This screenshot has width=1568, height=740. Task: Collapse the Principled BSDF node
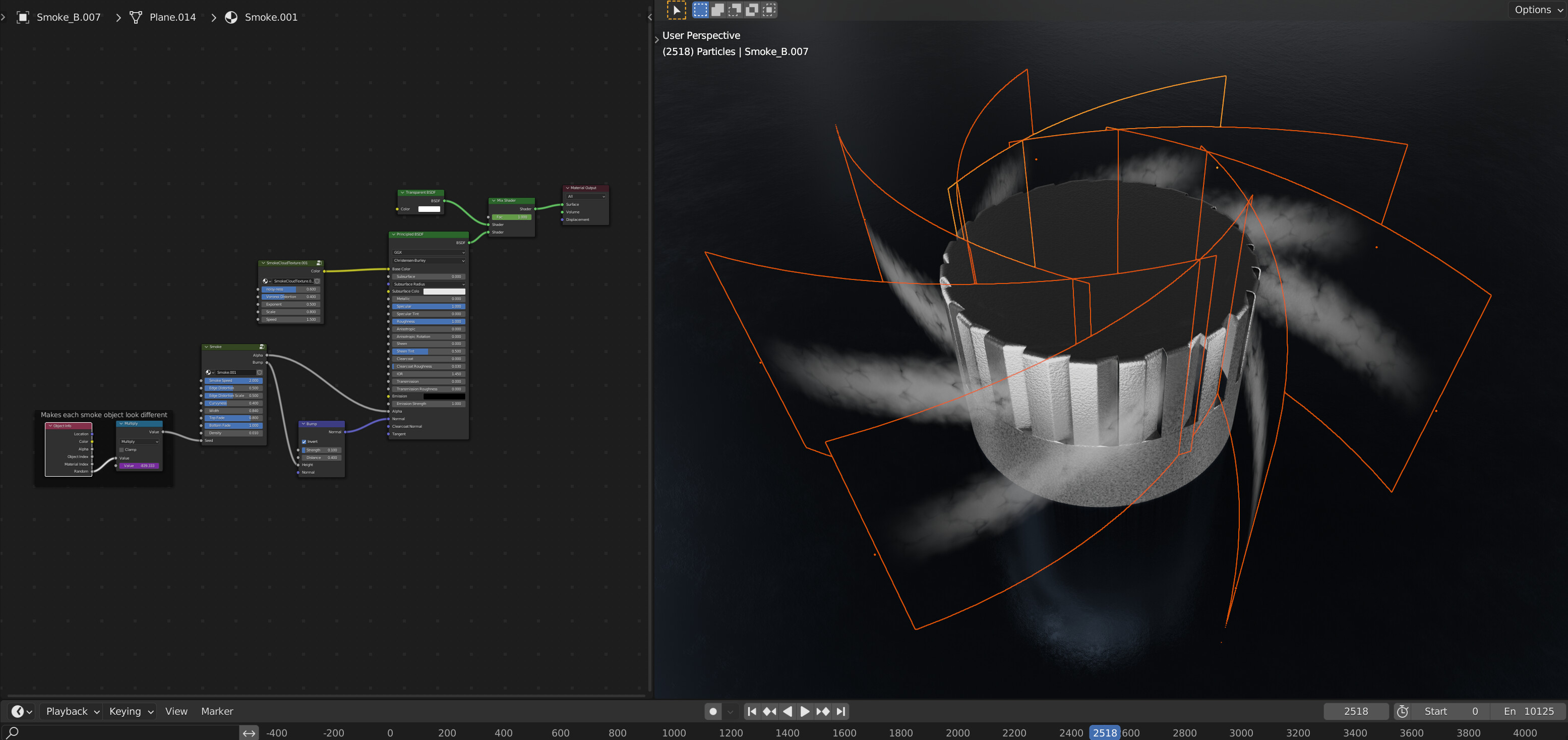[393, 235]
